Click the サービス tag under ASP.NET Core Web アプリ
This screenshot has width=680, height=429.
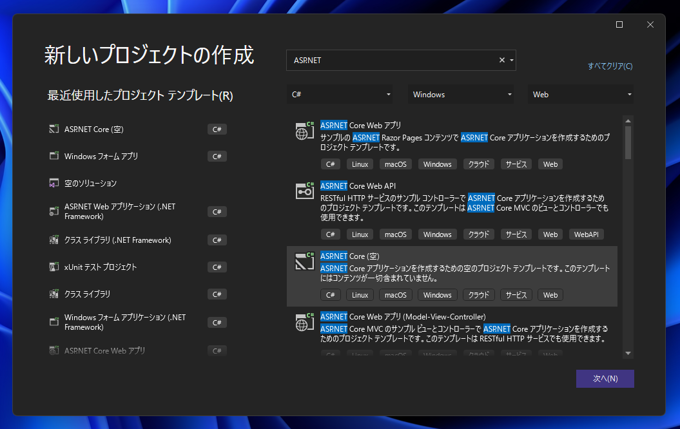516,164
